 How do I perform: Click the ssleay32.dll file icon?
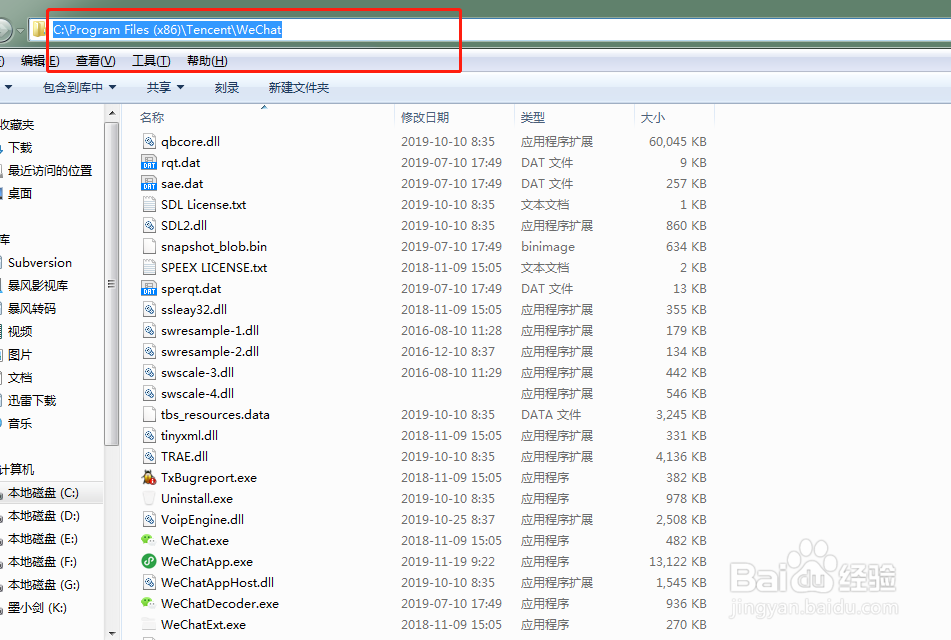click(149, 309)
